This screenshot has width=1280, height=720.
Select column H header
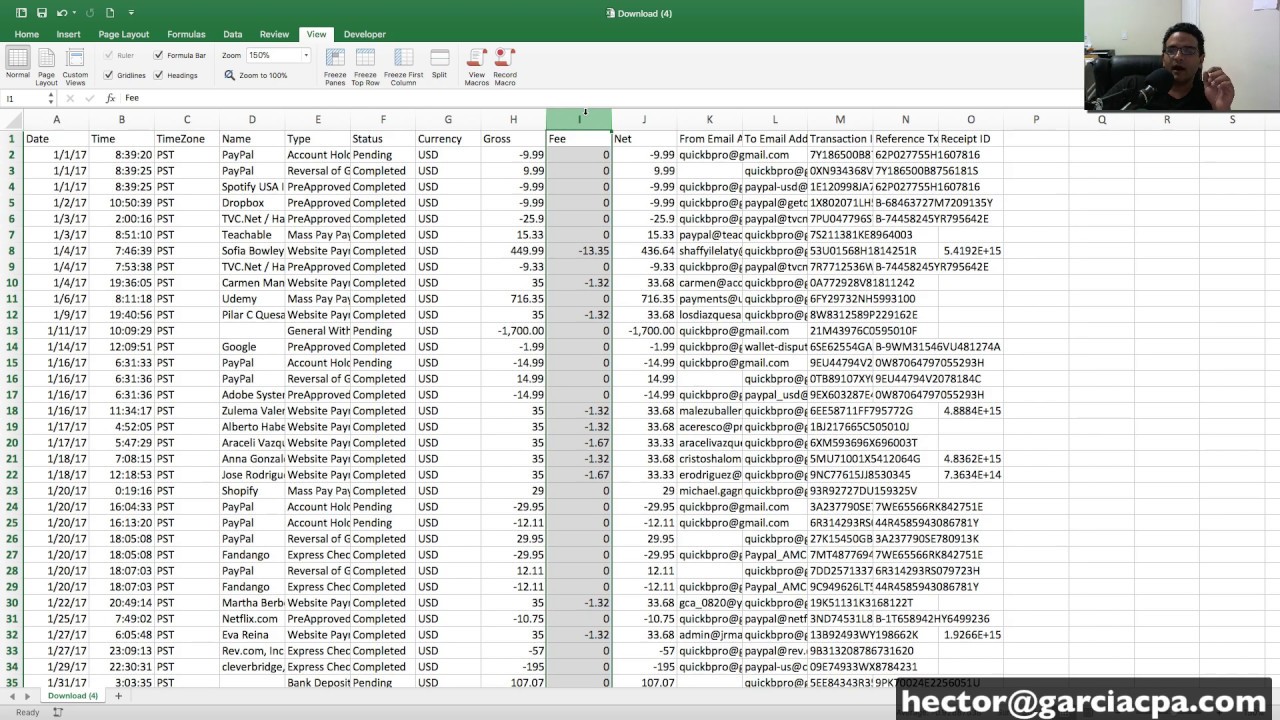(x=513, y=120)
